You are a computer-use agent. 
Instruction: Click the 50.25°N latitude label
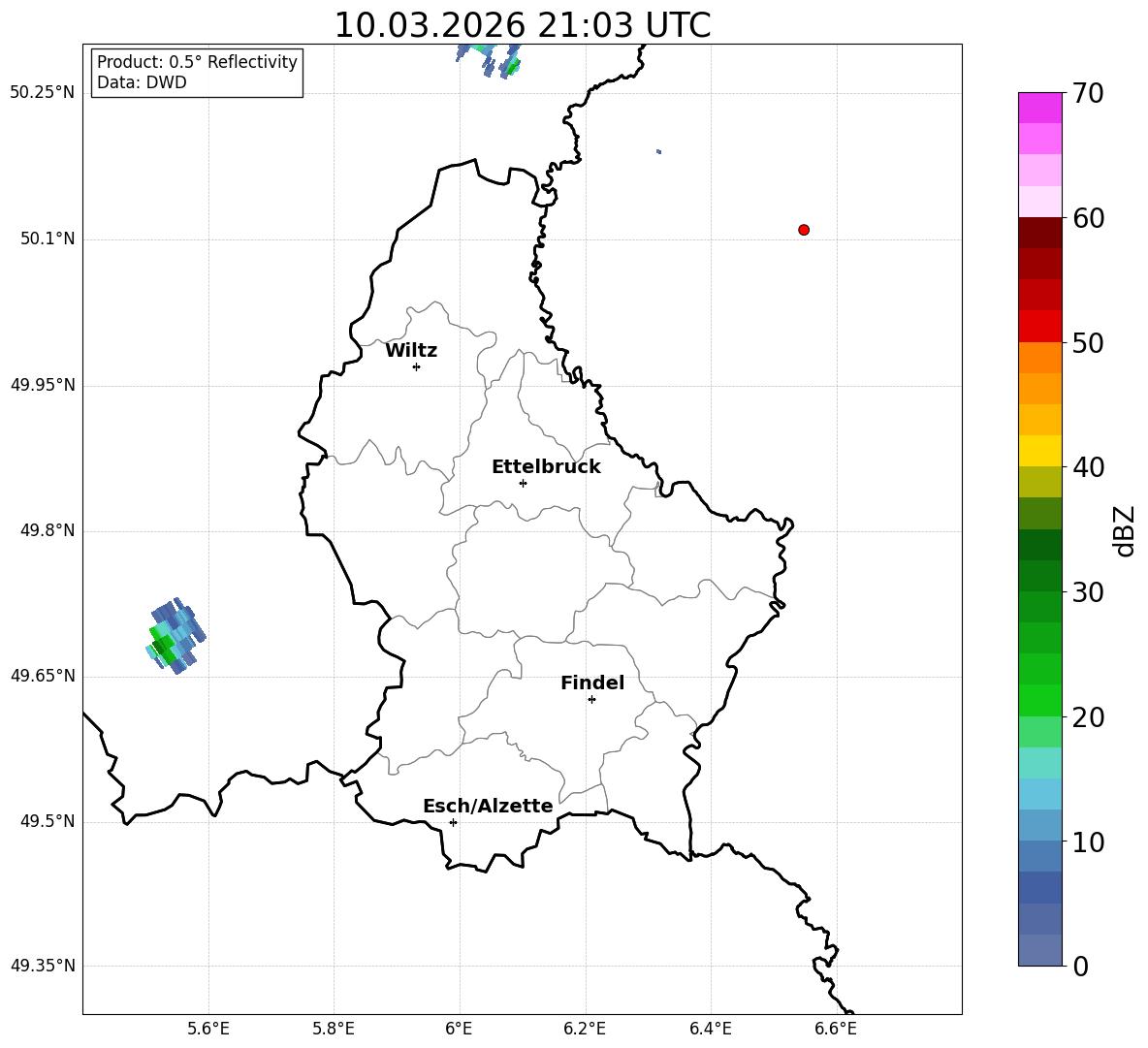pos(43,93)
